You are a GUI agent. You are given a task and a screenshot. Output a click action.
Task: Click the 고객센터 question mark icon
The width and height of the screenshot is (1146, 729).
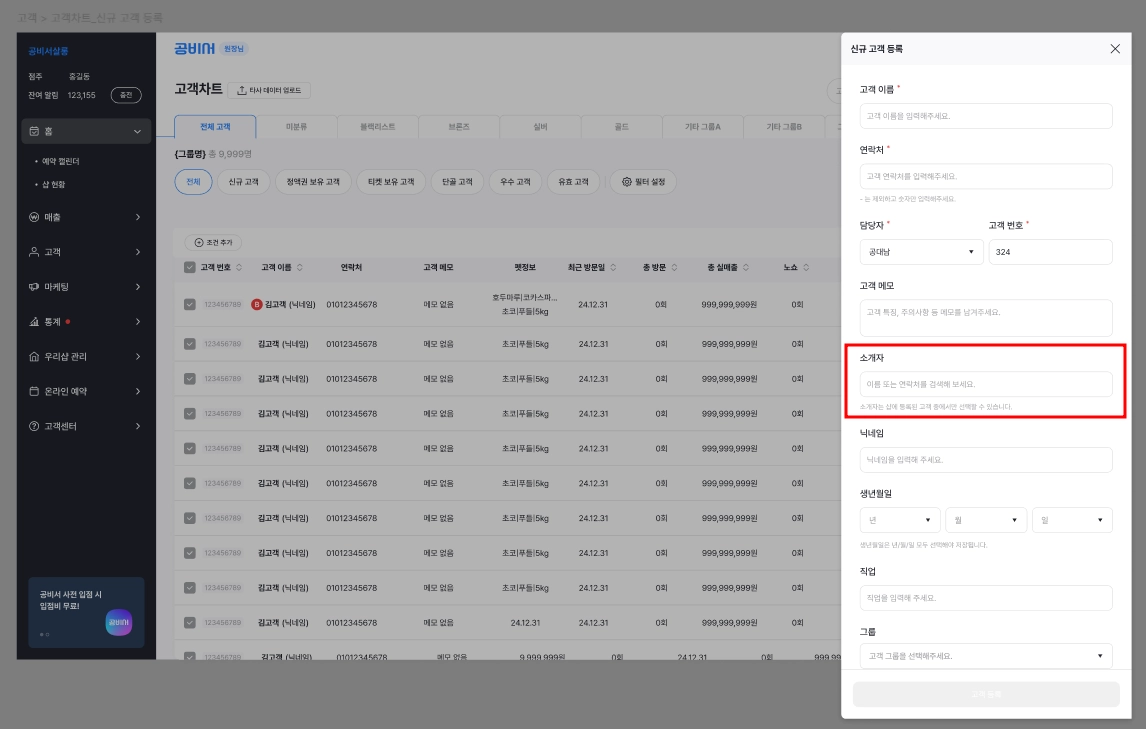pos(34,427)
